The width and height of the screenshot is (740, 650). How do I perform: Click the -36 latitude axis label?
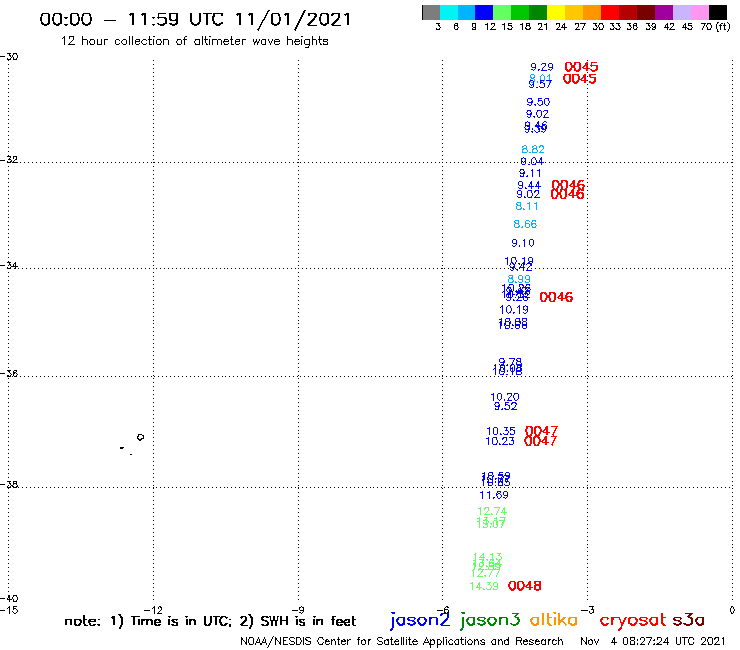coord(9,373)
